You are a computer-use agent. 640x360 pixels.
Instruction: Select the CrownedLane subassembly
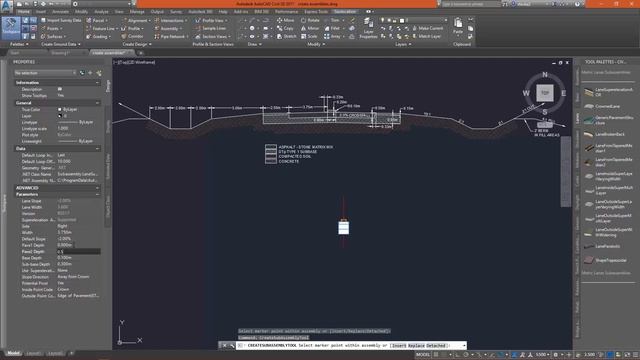point(602,106)
